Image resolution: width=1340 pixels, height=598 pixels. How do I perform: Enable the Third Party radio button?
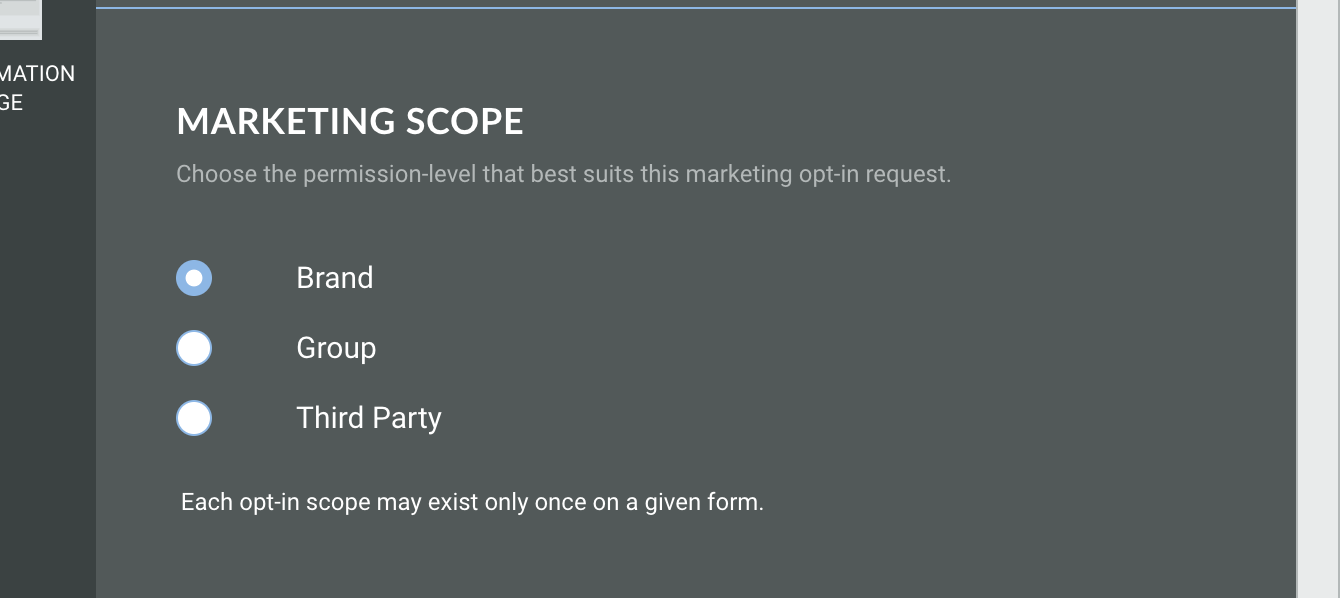[x=194, y=418]
